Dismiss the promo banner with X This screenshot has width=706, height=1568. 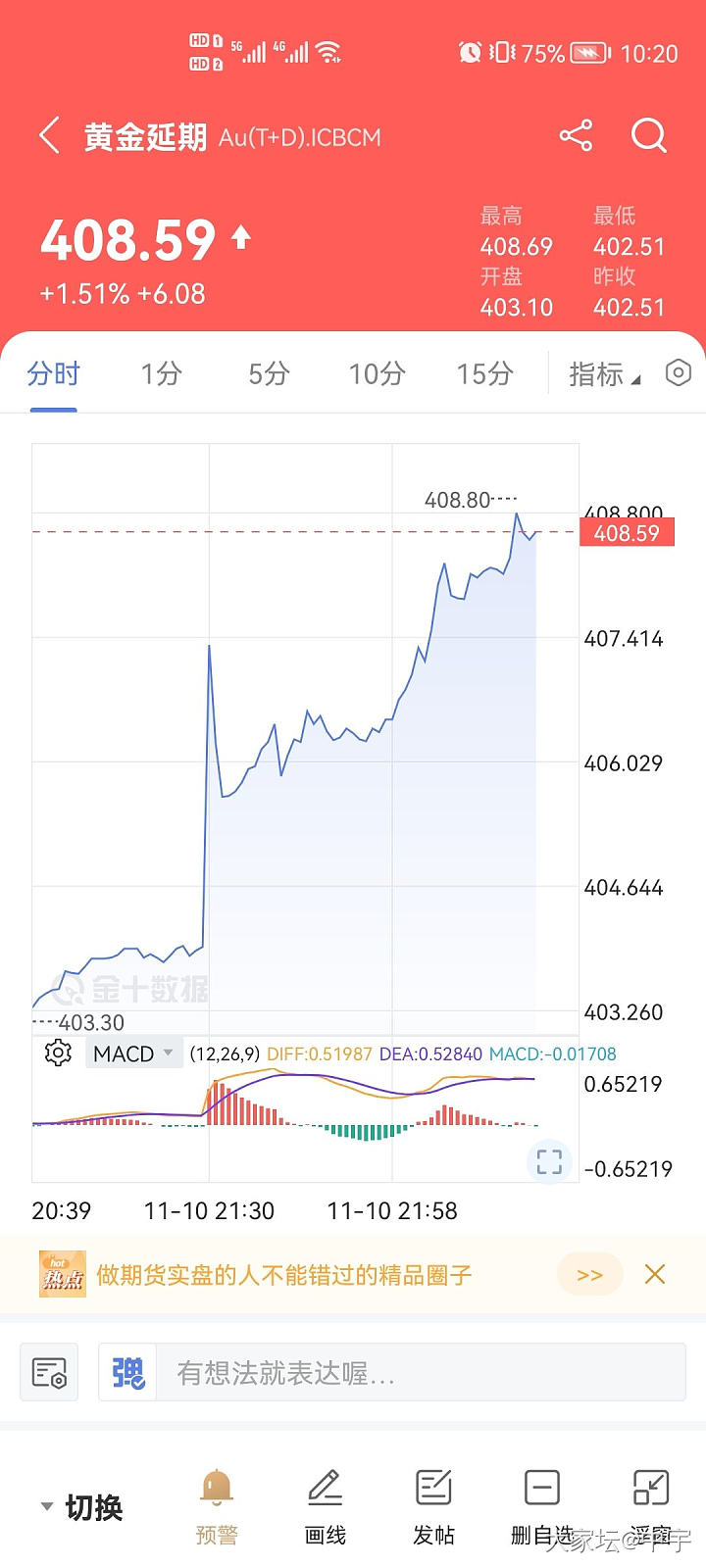655,1274
